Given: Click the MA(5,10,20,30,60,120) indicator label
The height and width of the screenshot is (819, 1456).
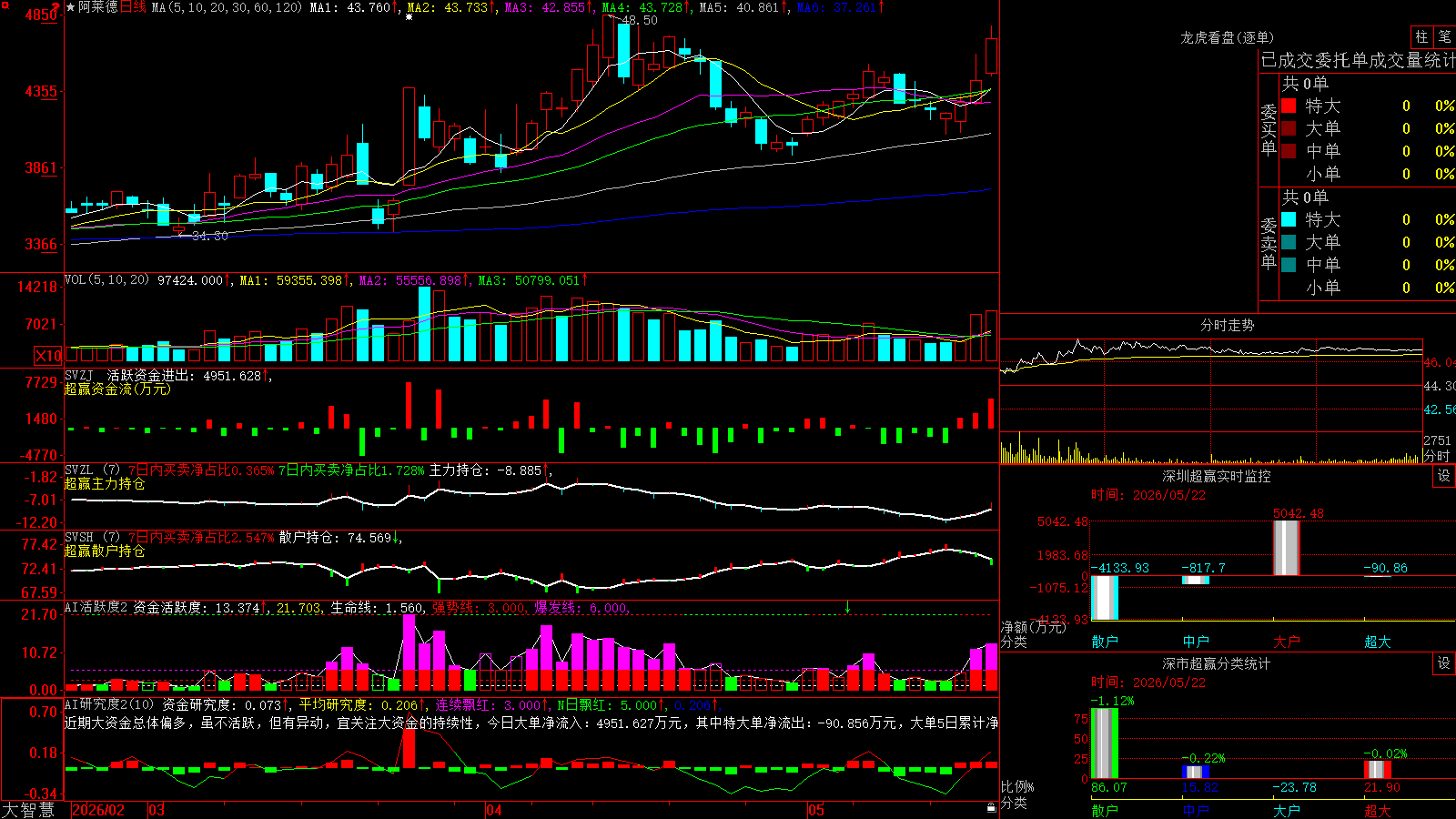Looking at the screenshot, I should 227,7.
